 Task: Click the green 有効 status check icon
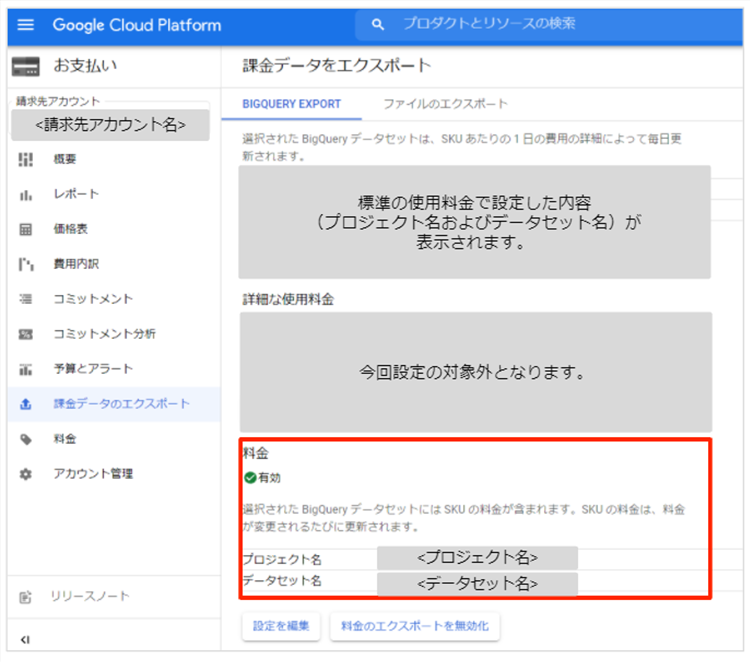(250, 477)
